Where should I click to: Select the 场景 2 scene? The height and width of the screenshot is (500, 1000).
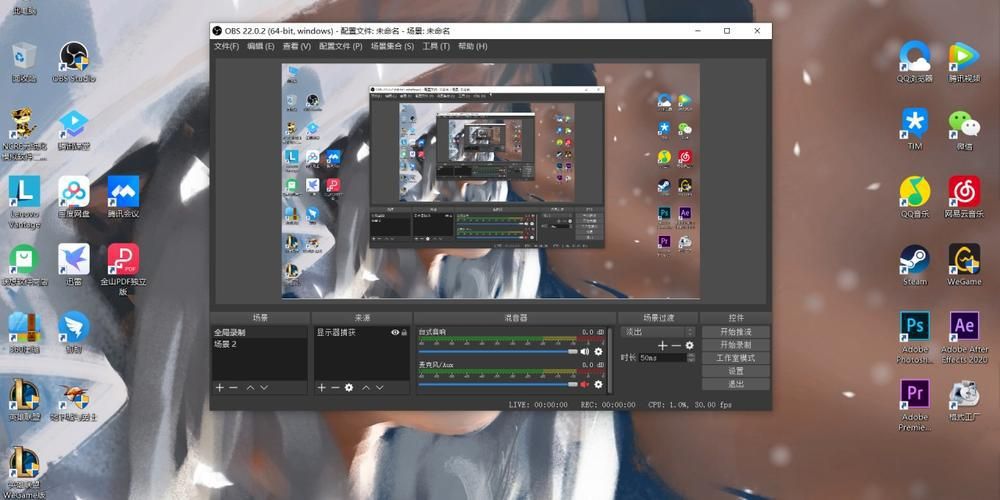click(260, 344)
